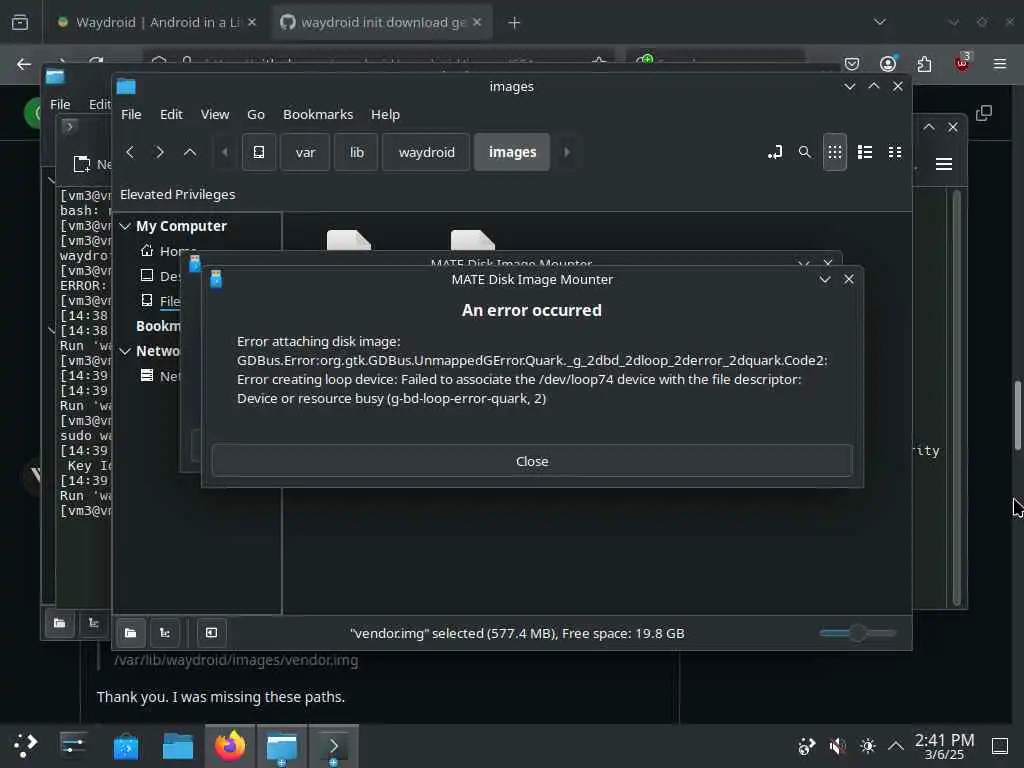Screen dimensions: 1024x768
Task: Open the muted volume tray icon
Action: (x=837, y=746)
